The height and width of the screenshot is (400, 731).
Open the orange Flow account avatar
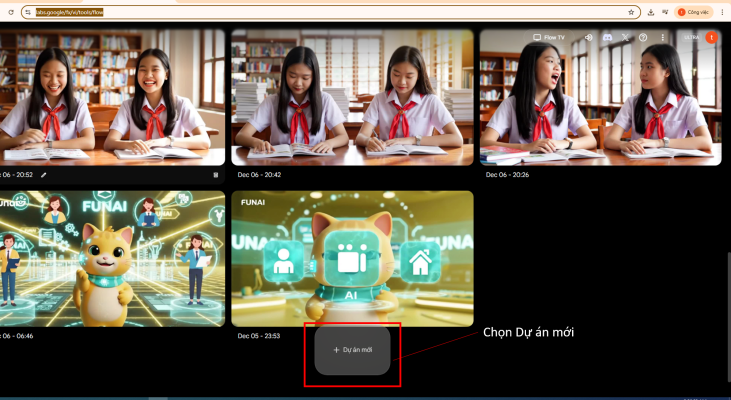point(711,37)
